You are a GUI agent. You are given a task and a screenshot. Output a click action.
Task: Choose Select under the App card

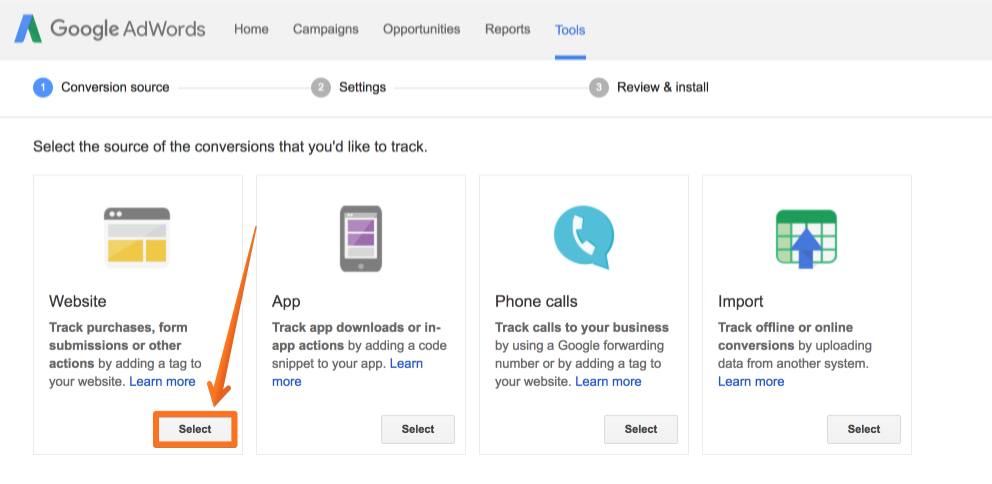[x=418, y=429]
